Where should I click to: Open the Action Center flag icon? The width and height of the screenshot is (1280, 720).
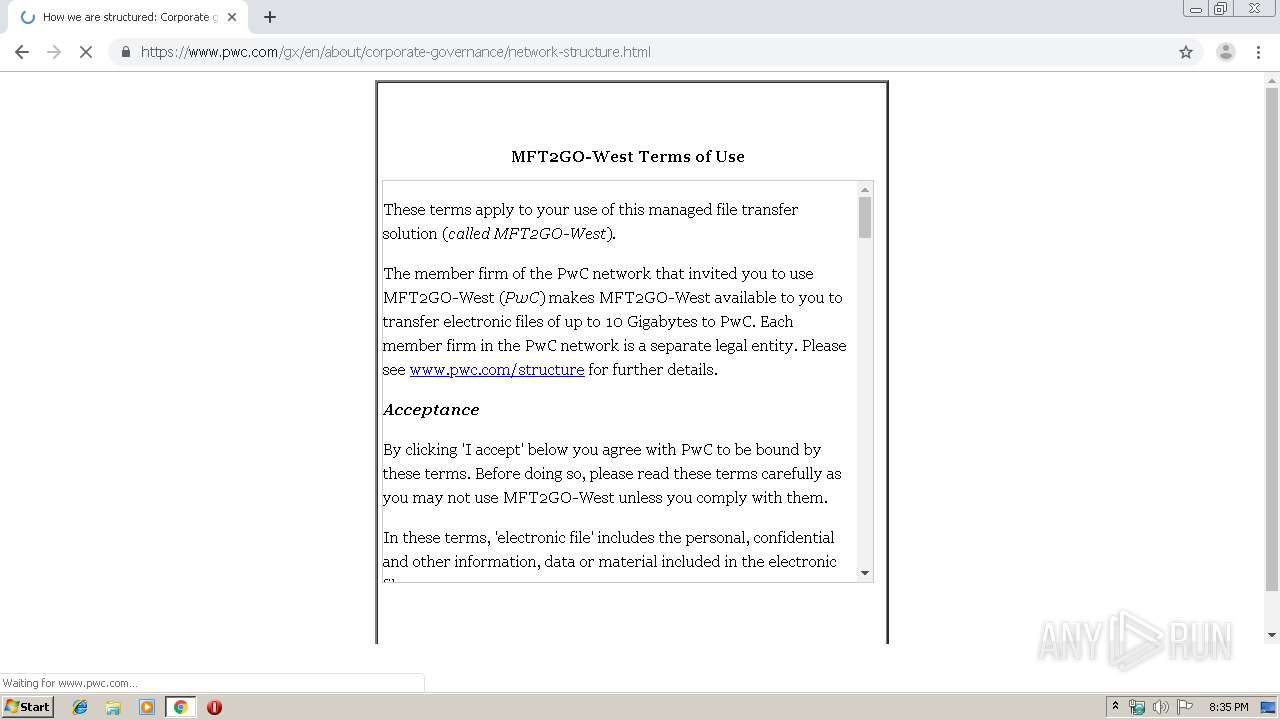1185,707
